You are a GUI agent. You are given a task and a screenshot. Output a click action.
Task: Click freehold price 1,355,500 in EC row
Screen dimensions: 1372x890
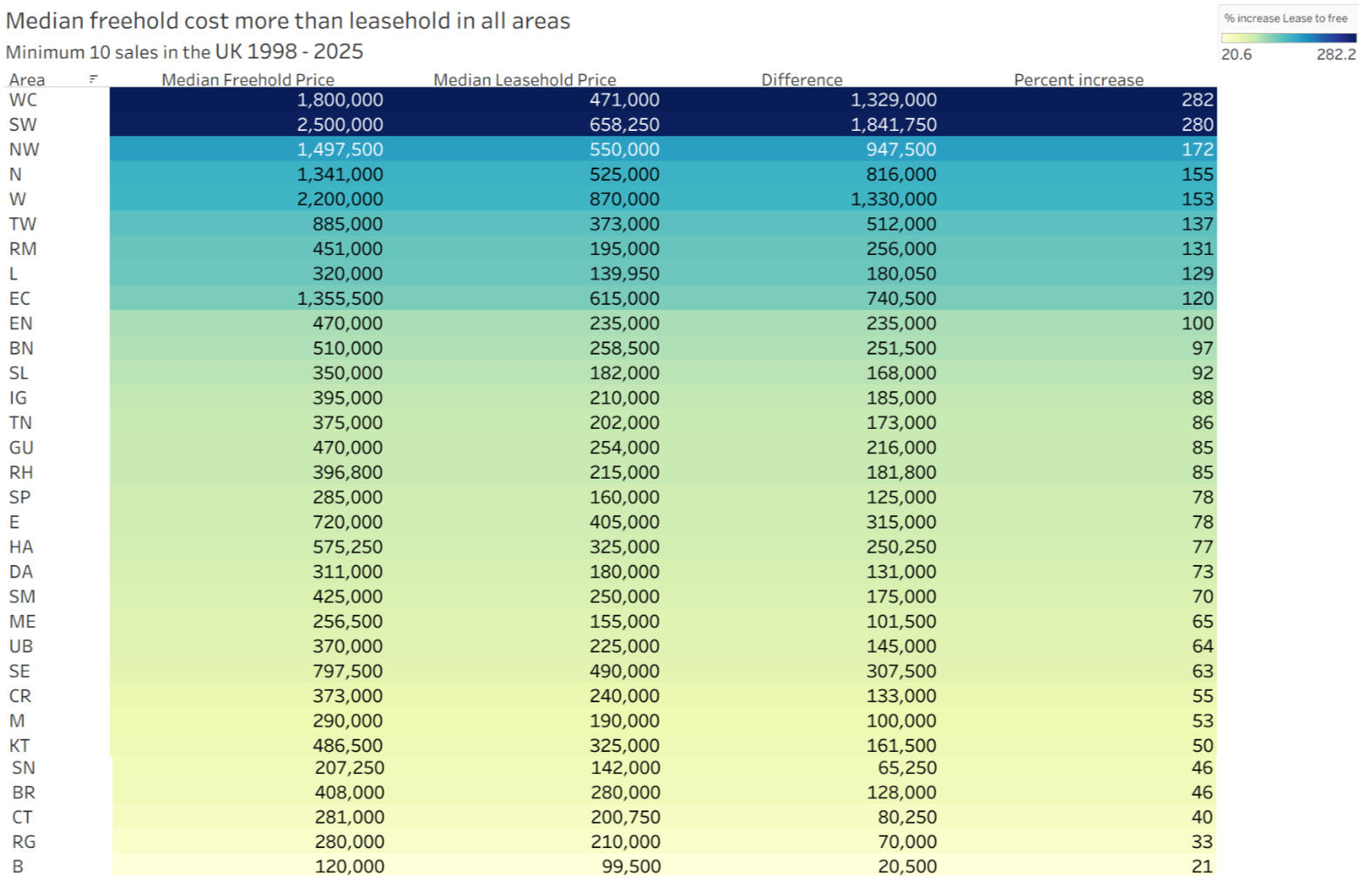click(340, 298)
